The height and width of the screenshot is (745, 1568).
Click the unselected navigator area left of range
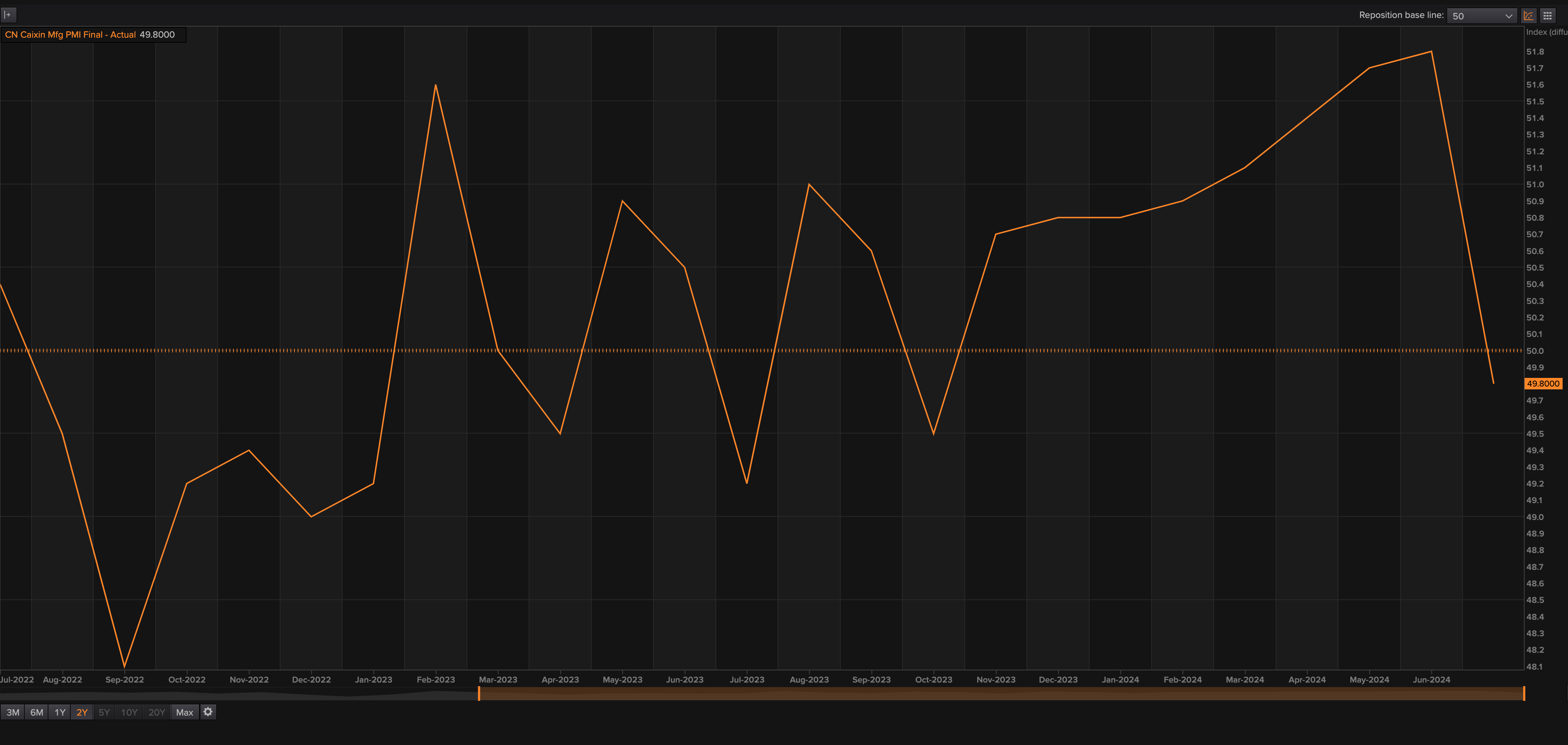(237, 693)
